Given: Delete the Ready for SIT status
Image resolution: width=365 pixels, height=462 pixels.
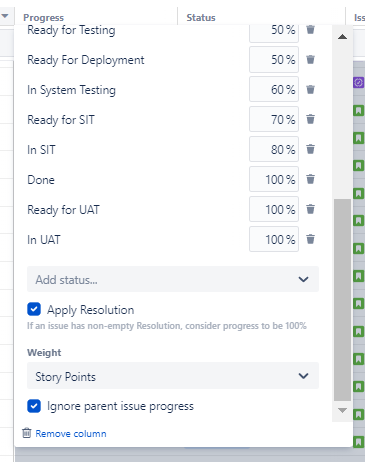Looking at the screenshot, I should pos(310,119).
